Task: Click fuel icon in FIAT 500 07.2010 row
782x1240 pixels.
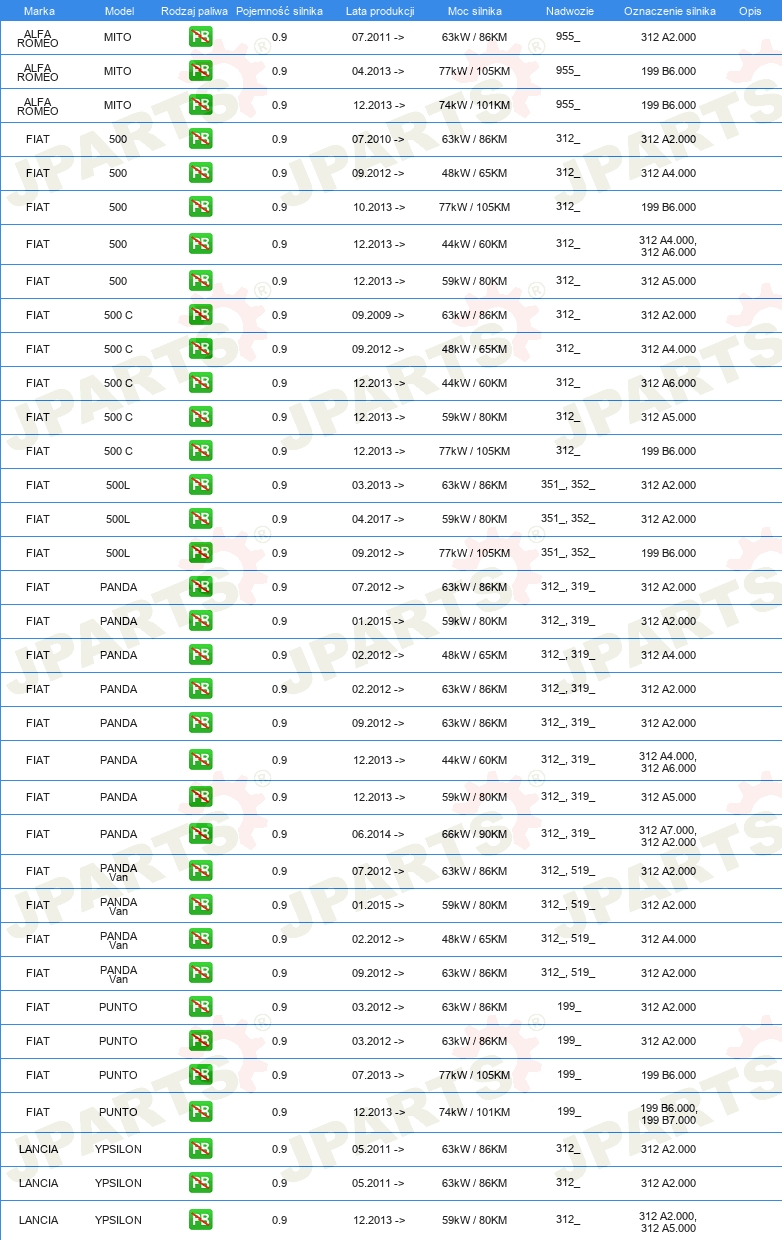Action: 200,139
